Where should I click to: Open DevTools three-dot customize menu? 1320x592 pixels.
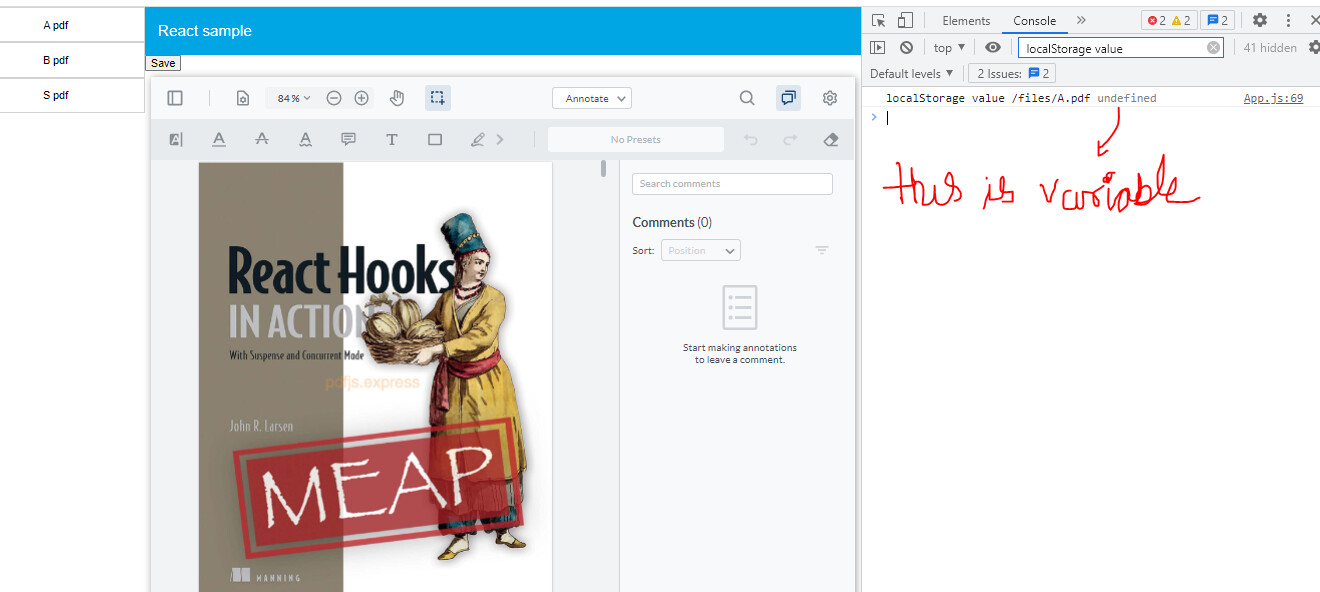coord(1288,20)
